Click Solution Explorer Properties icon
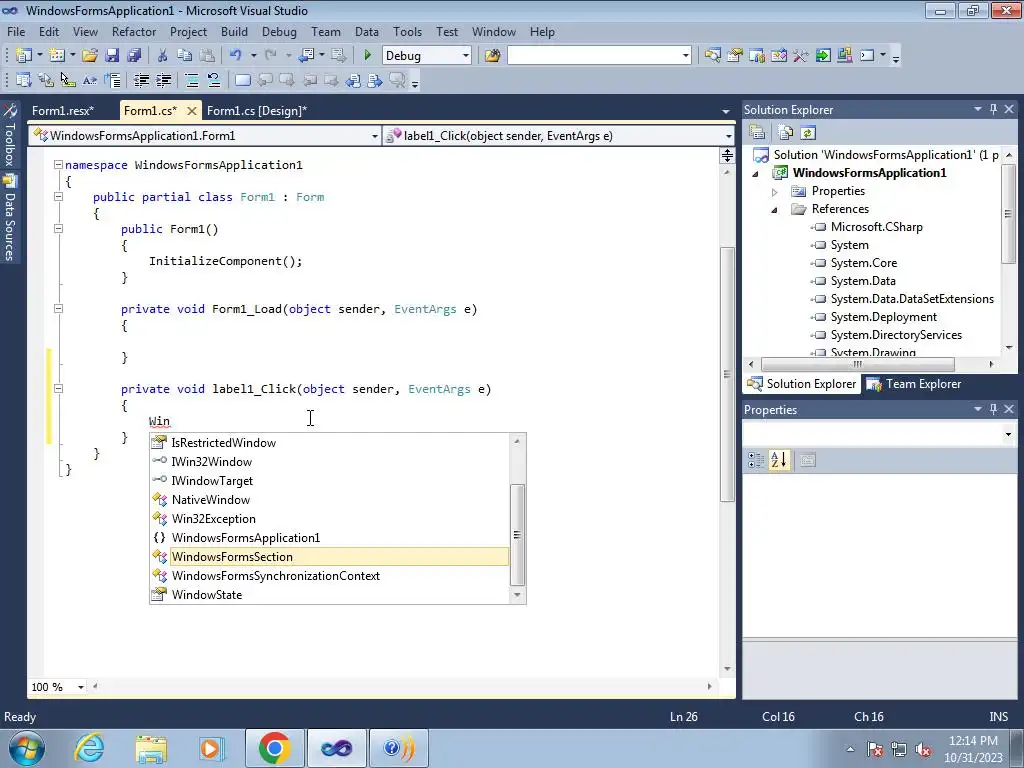1024x768 pixels. [x=758, y=133]
